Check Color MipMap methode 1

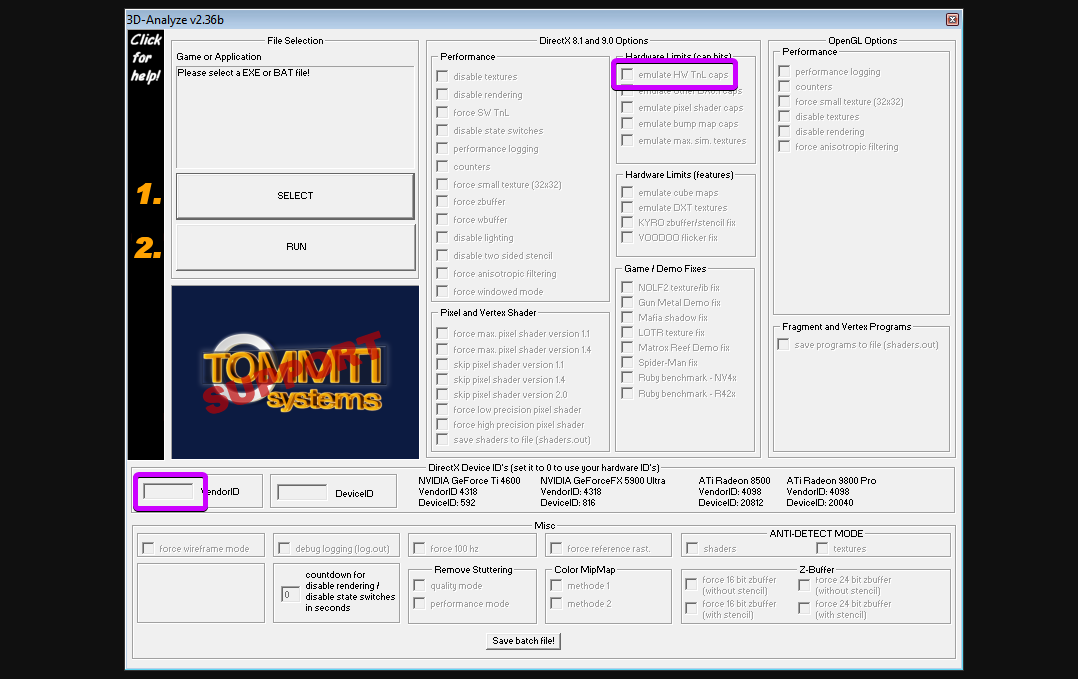(x=556, y=586)
